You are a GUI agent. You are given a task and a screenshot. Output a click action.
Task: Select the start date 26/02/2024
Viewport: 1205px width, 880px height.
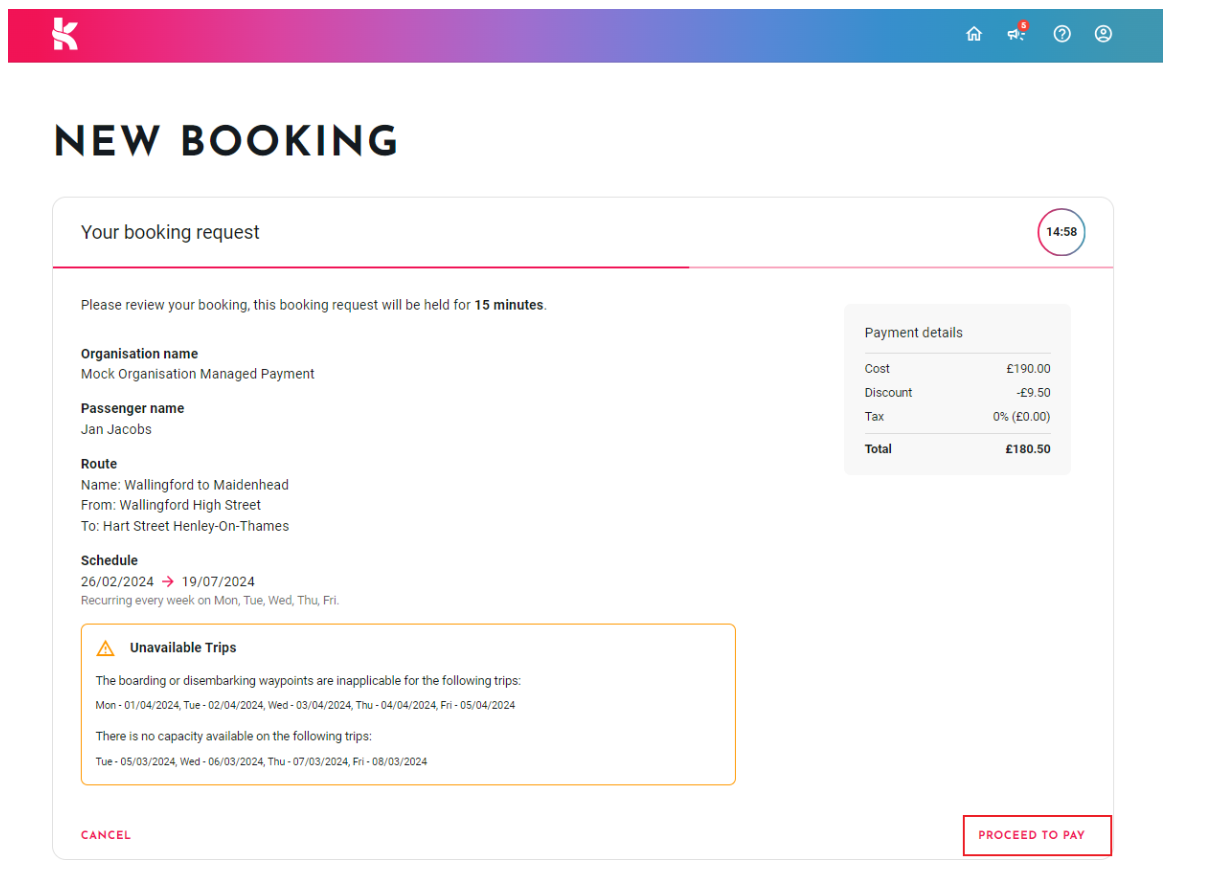(117, 581)
